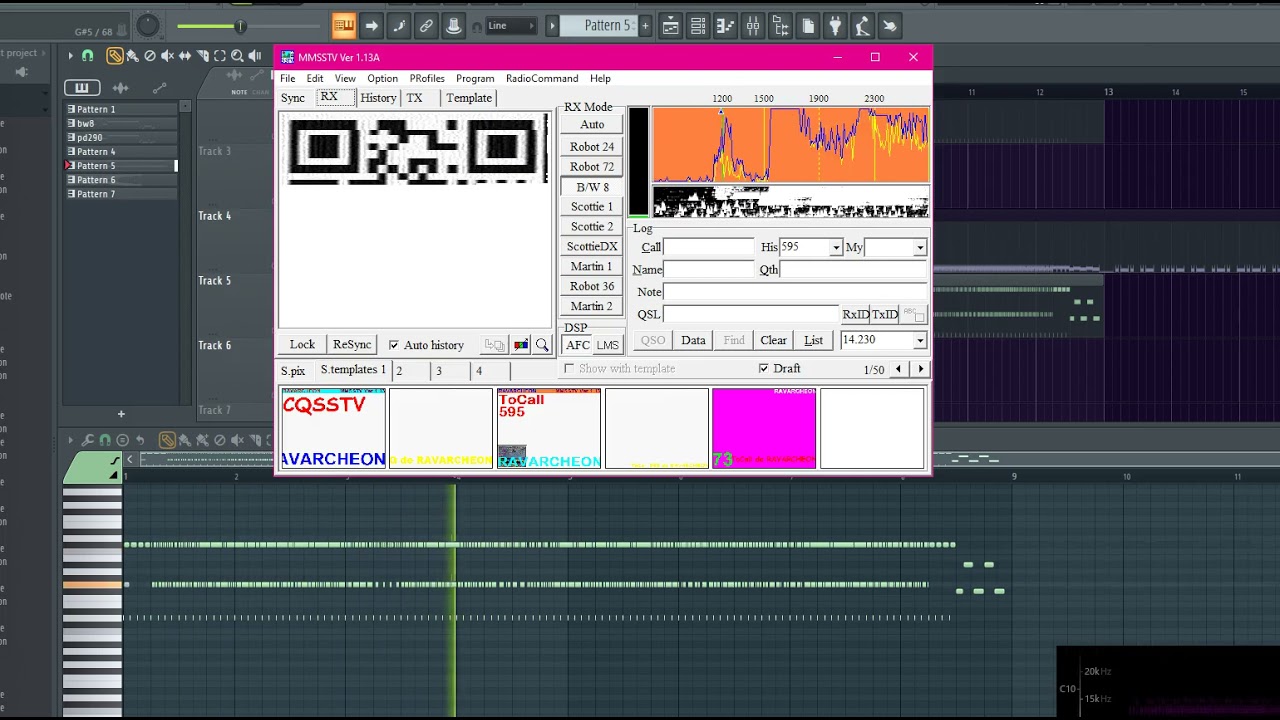This screenshot has height=720, width=1280.
Task: Toggle the Draft checkbox
Action: pos(764,369)
